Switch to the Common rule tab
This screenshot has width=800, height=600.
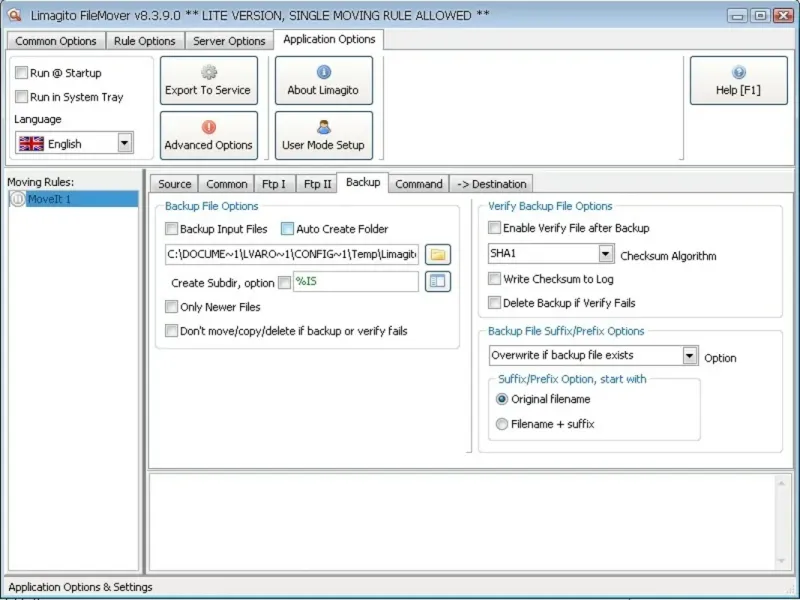tap(227, 184)
